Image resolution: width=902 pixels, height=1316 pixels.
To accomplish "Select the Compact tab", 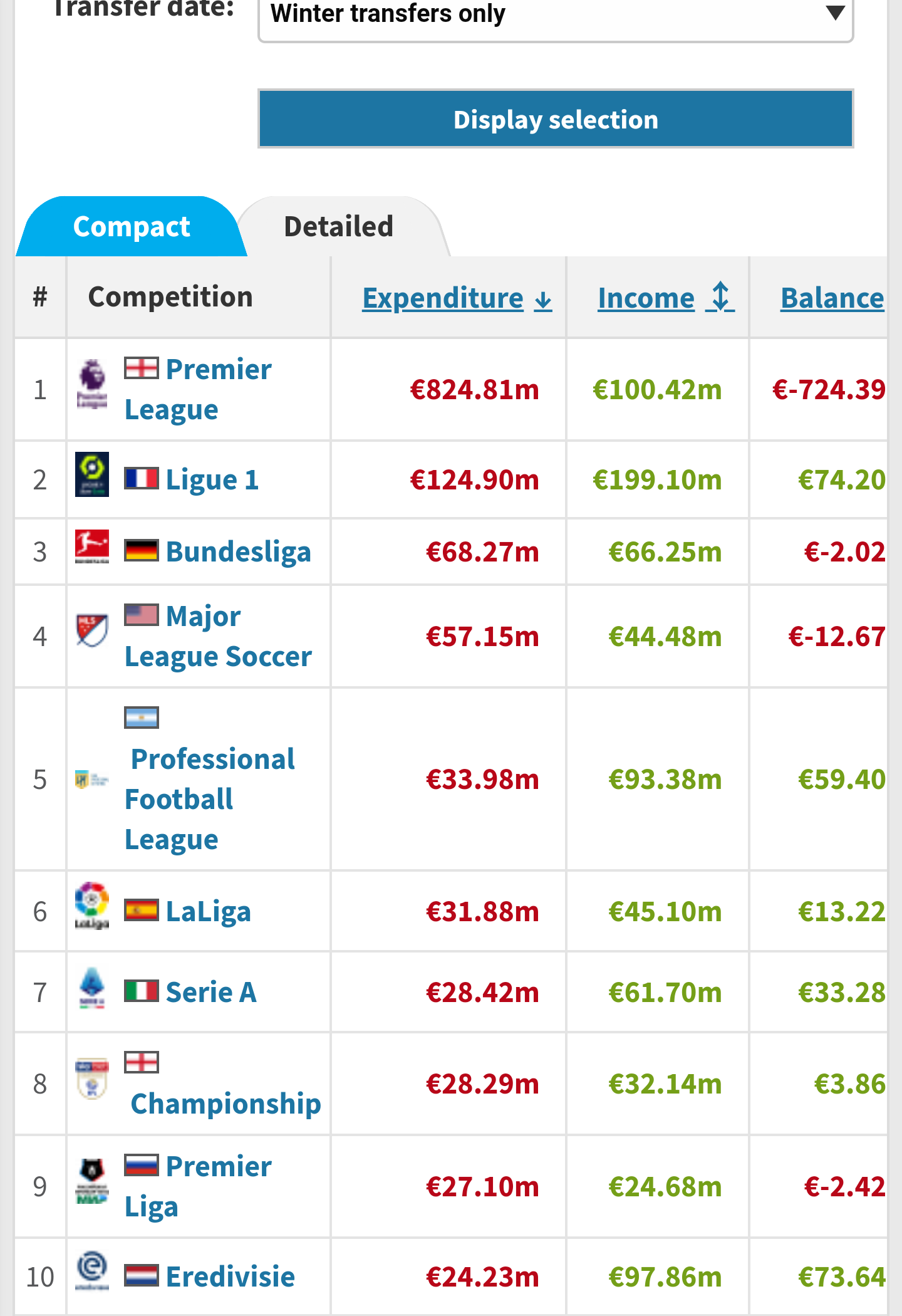I will 132,226.
